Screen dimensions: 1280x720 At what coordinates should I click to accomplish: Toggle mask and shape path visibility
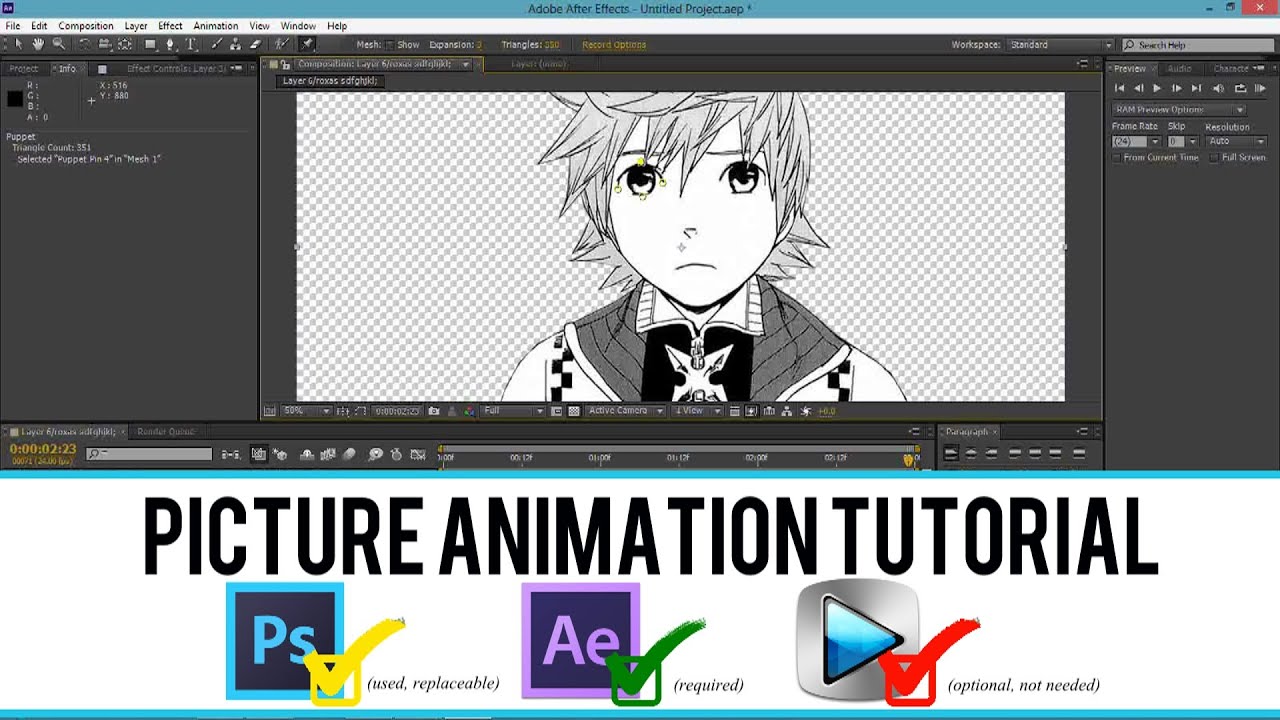tap(360, 411)
